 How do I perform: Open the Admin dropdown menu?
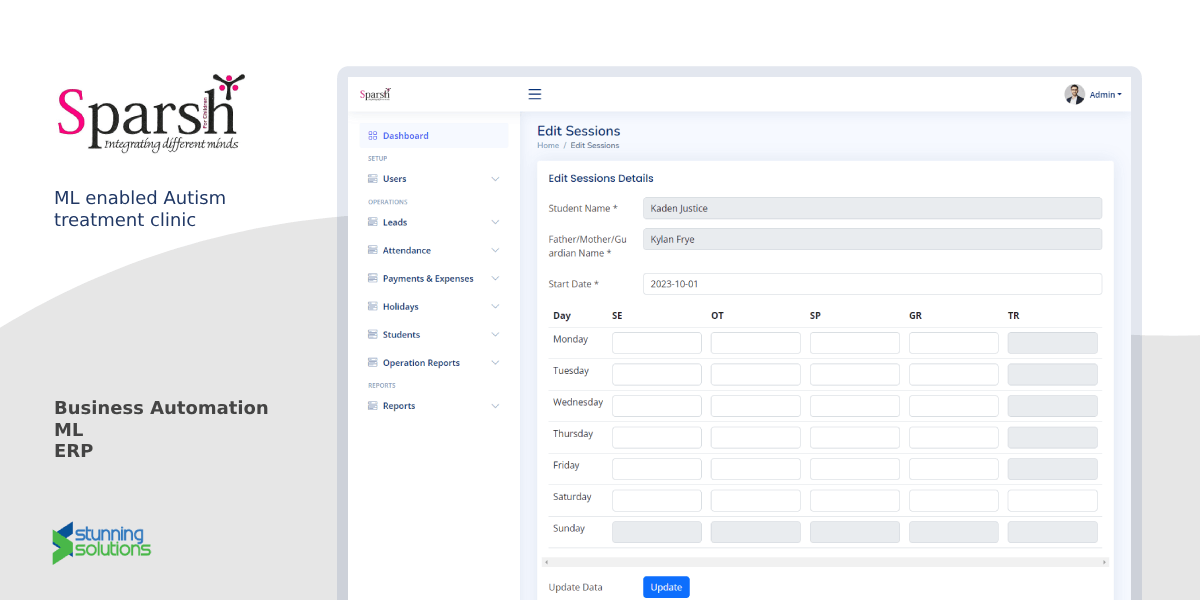[x=1105, y=93]
